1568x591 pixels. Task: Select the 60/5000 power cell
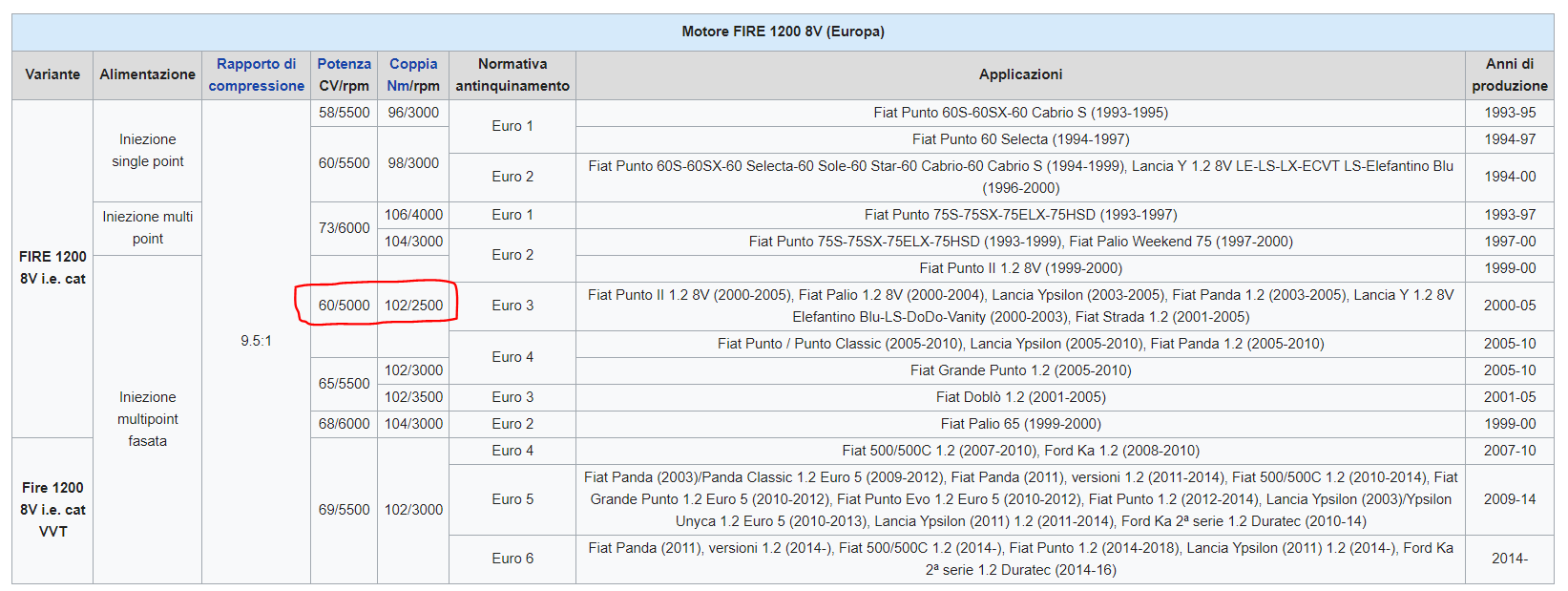pos(344,306)
